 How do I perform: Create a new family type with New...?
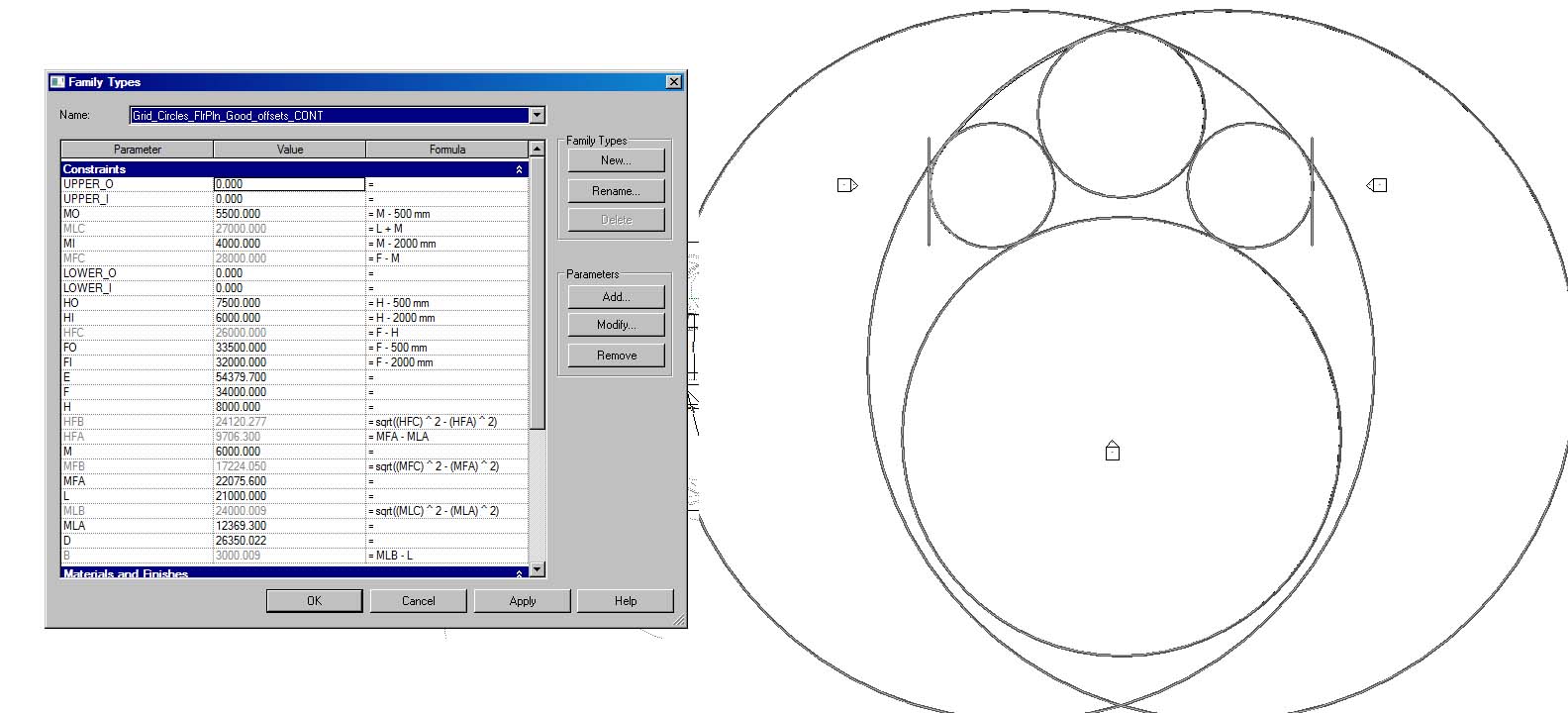pos(616,160)
